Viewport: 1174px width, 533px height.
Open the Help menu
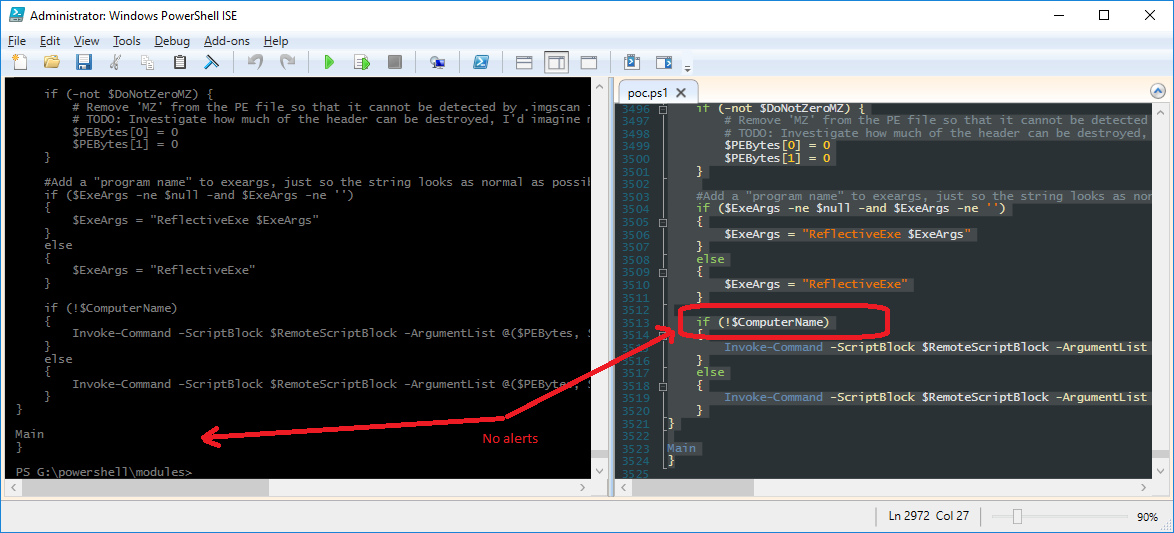[276, 41]
